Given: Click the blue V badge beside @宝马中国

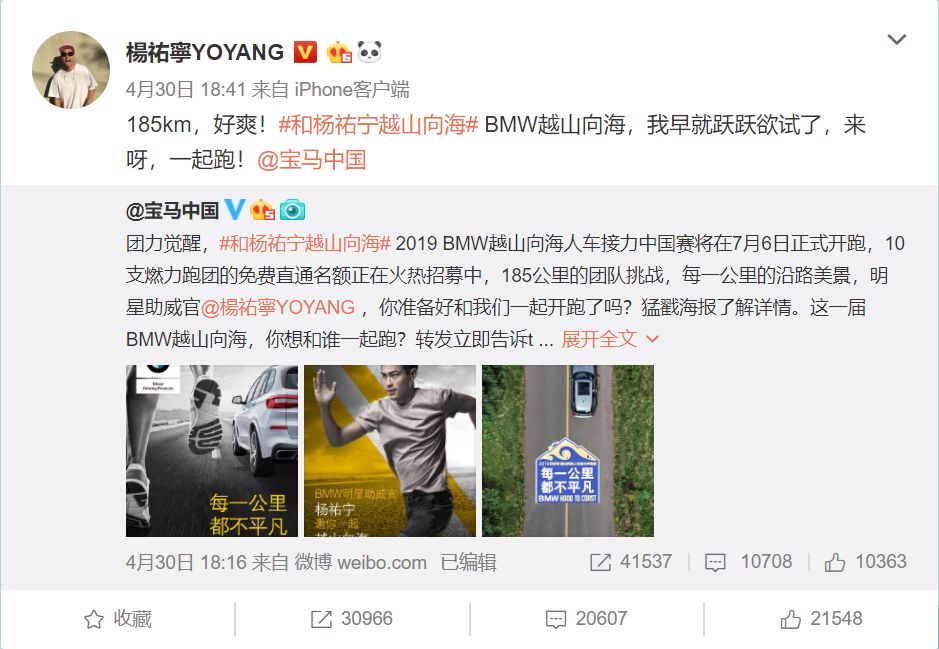Looking at the screenshot, I should [234, 210].
